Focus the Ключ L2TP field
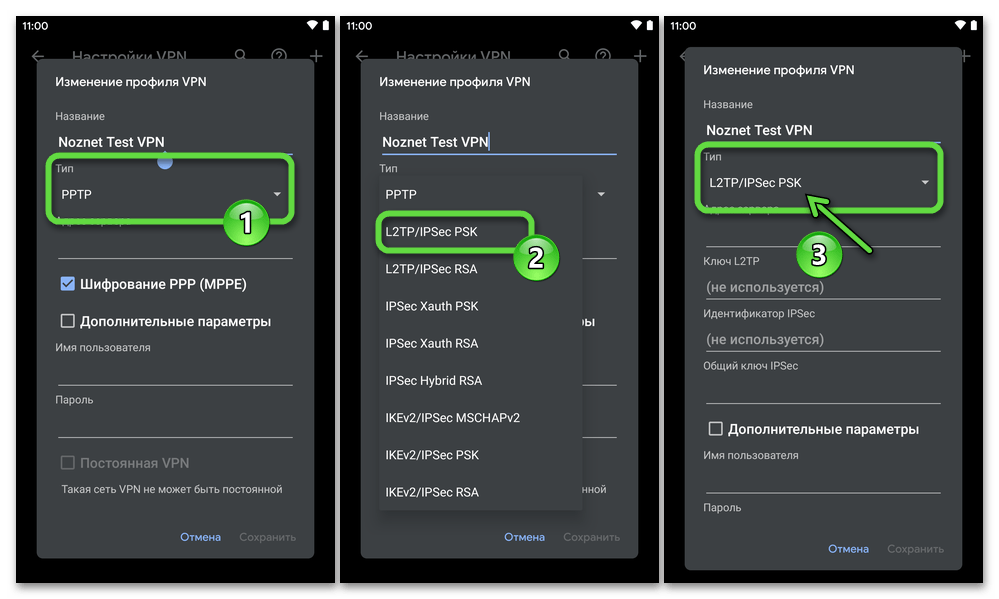Viewport: 999px width, 599px height. tap(823, 287)
